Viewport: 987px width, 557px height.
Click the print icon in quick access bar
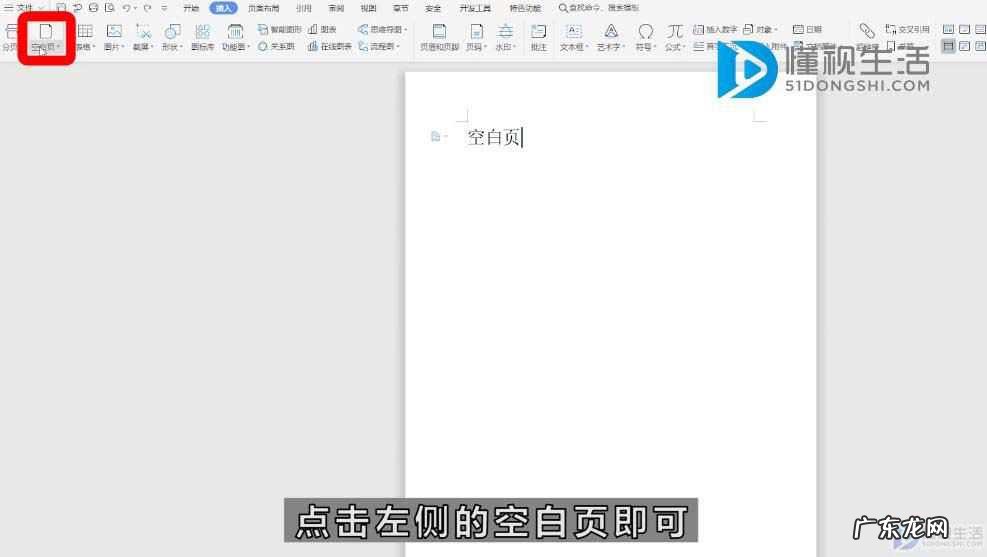(94, 8)
